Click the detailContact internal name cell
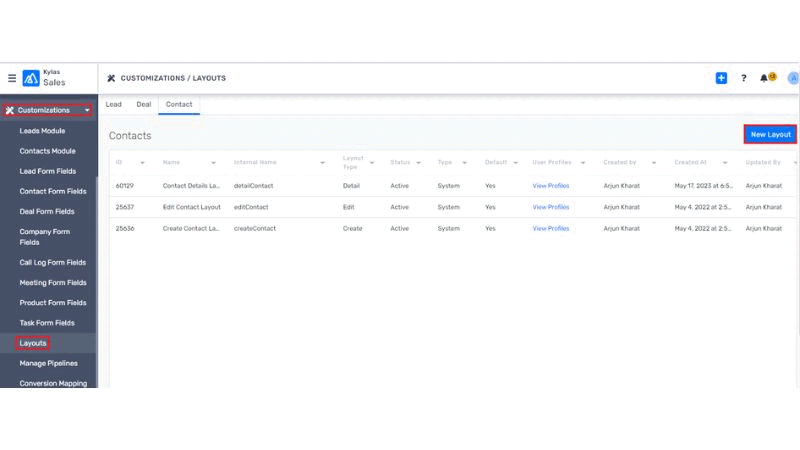 click(254, 186)
